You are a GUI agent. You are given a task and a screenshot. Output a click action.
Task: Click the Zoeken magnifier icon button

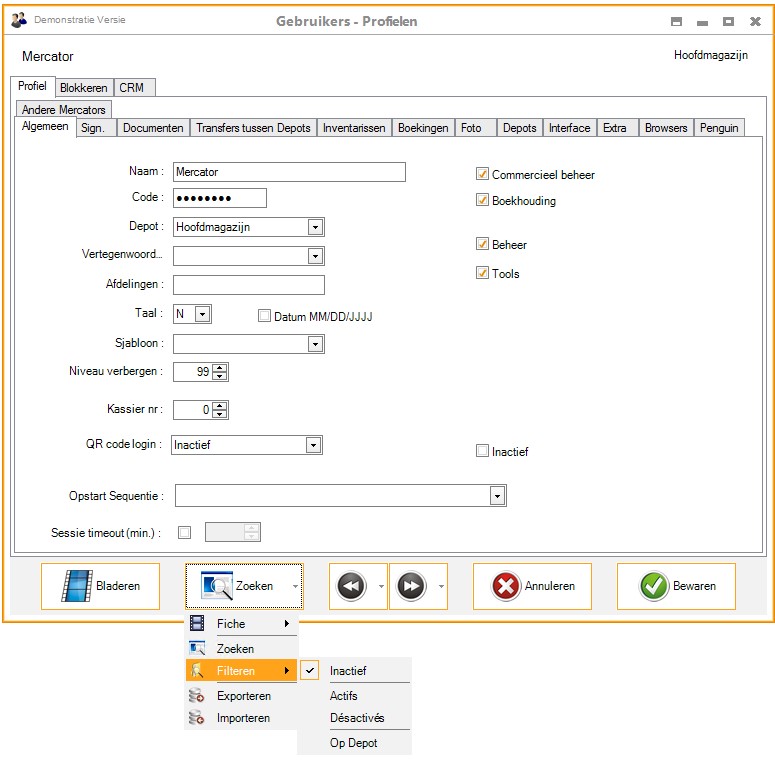[x=216, y=586]
